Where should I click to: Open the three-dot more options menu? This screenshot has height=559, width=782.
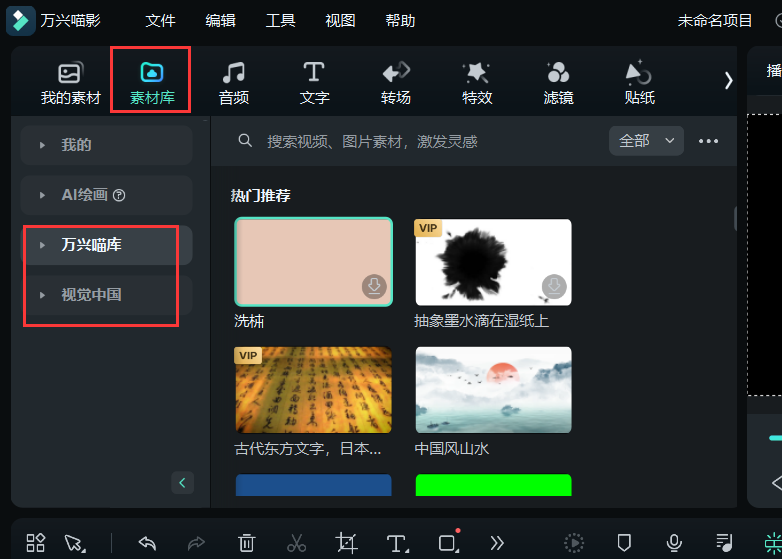coord(708,141)
